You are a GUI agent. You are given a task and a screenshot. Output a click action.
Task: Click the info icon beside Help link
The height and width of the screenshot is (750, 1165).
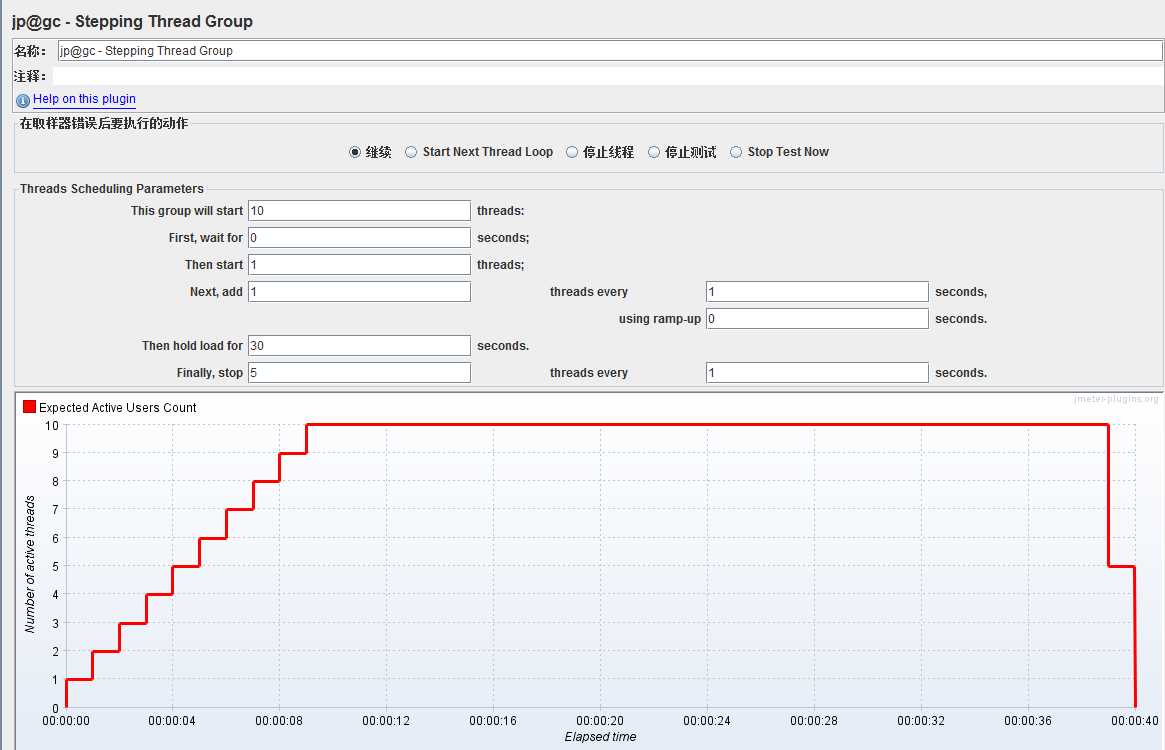23,100
